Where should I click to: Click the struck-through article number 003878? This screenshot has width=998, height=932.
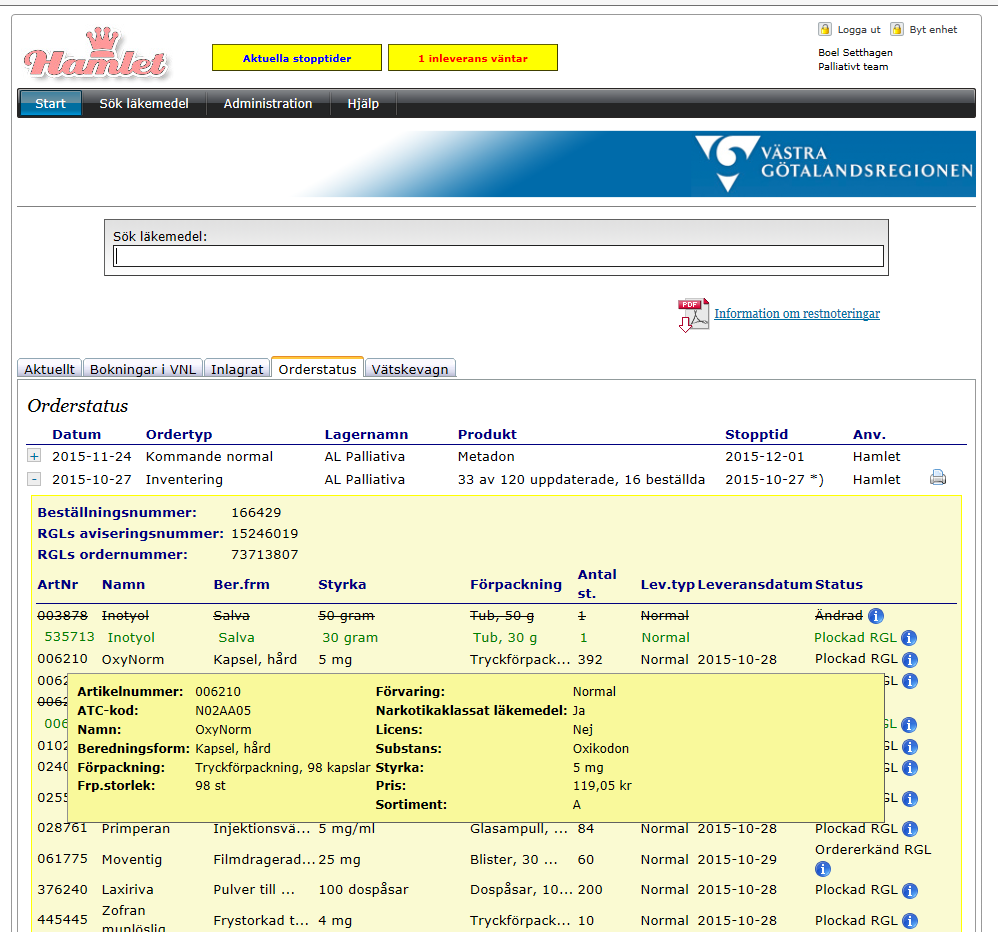pos(62,616)
